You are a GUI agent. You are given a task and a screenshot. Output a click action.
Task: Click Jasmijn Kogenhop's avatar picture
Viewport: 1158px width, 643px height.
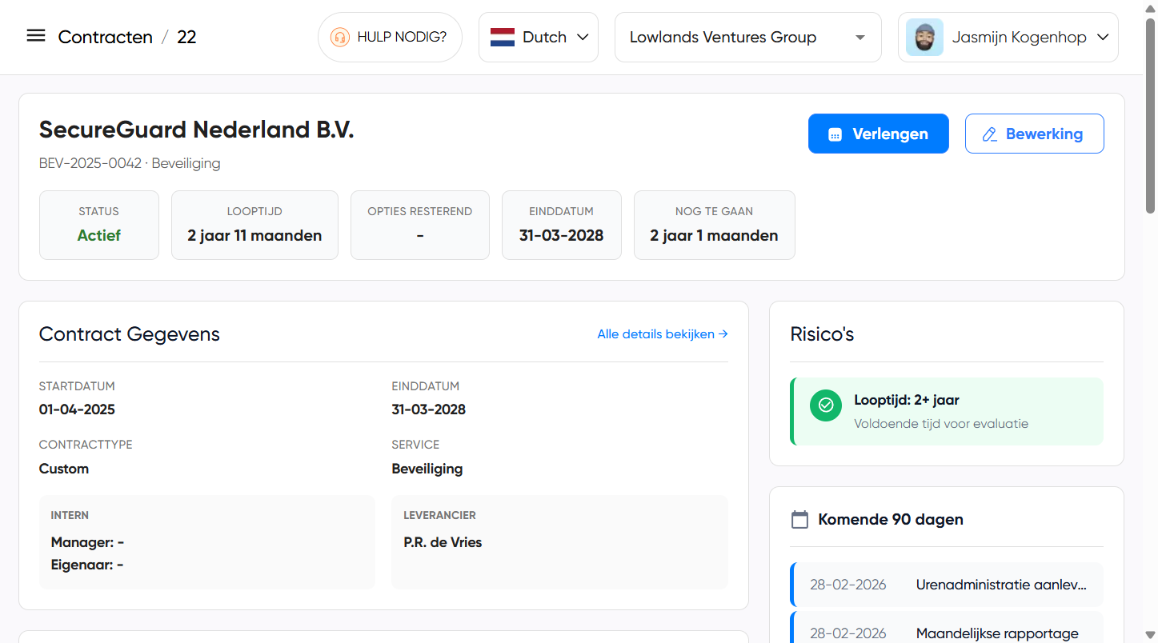[x=924, y=37]
